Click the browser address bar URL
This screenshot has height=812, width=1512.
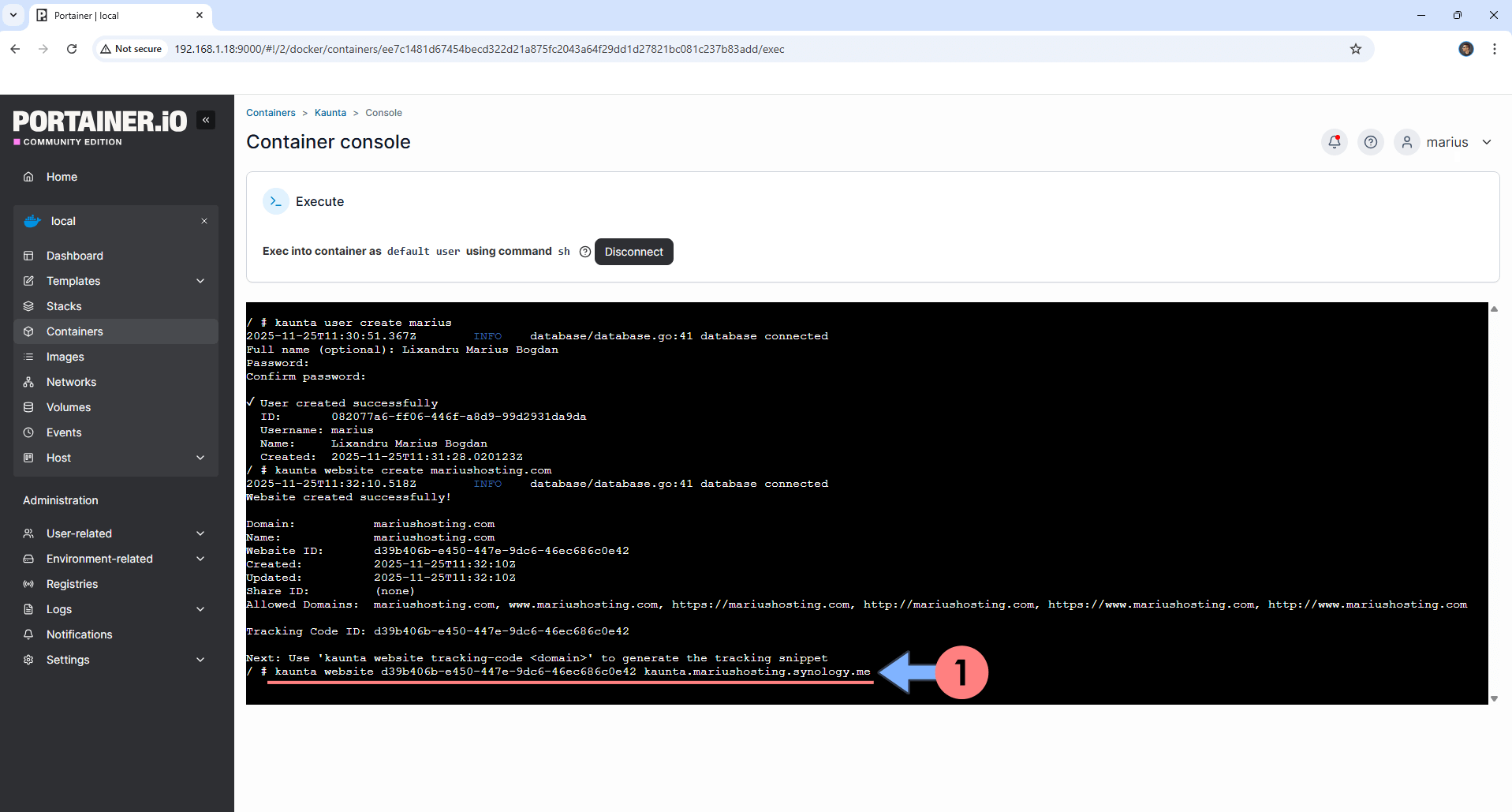tap(479, 49)
